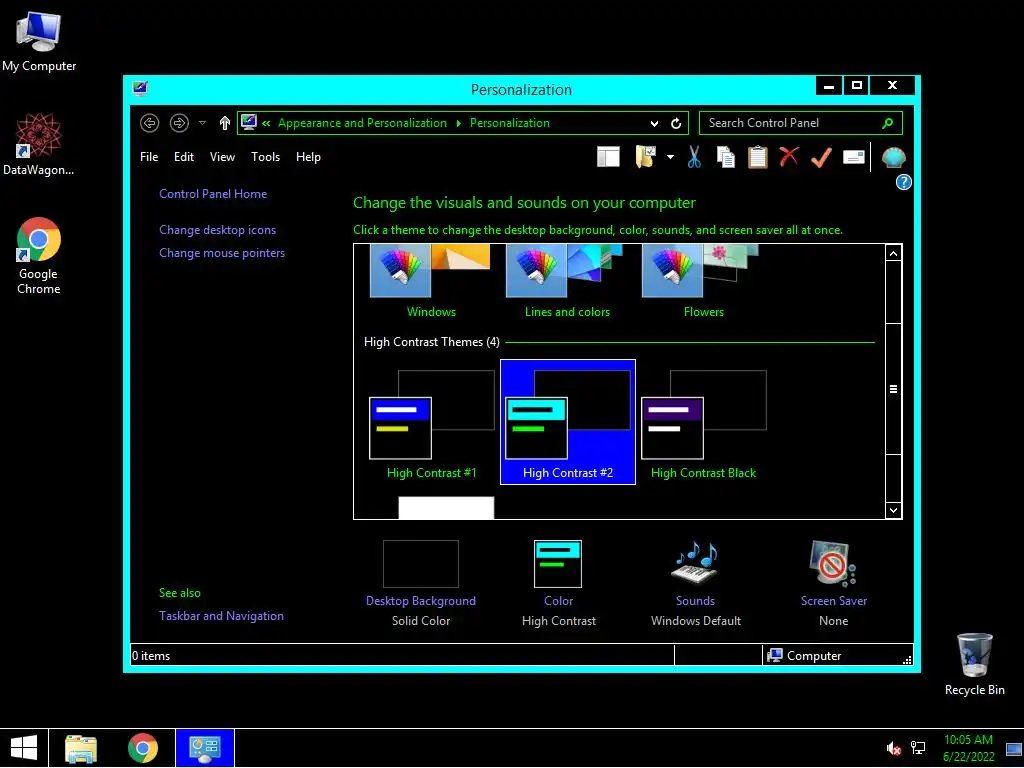The width and height of the screenshot is (1024, 768).
Task: Click the '0 items' status bar text
Action: [151, 656]
